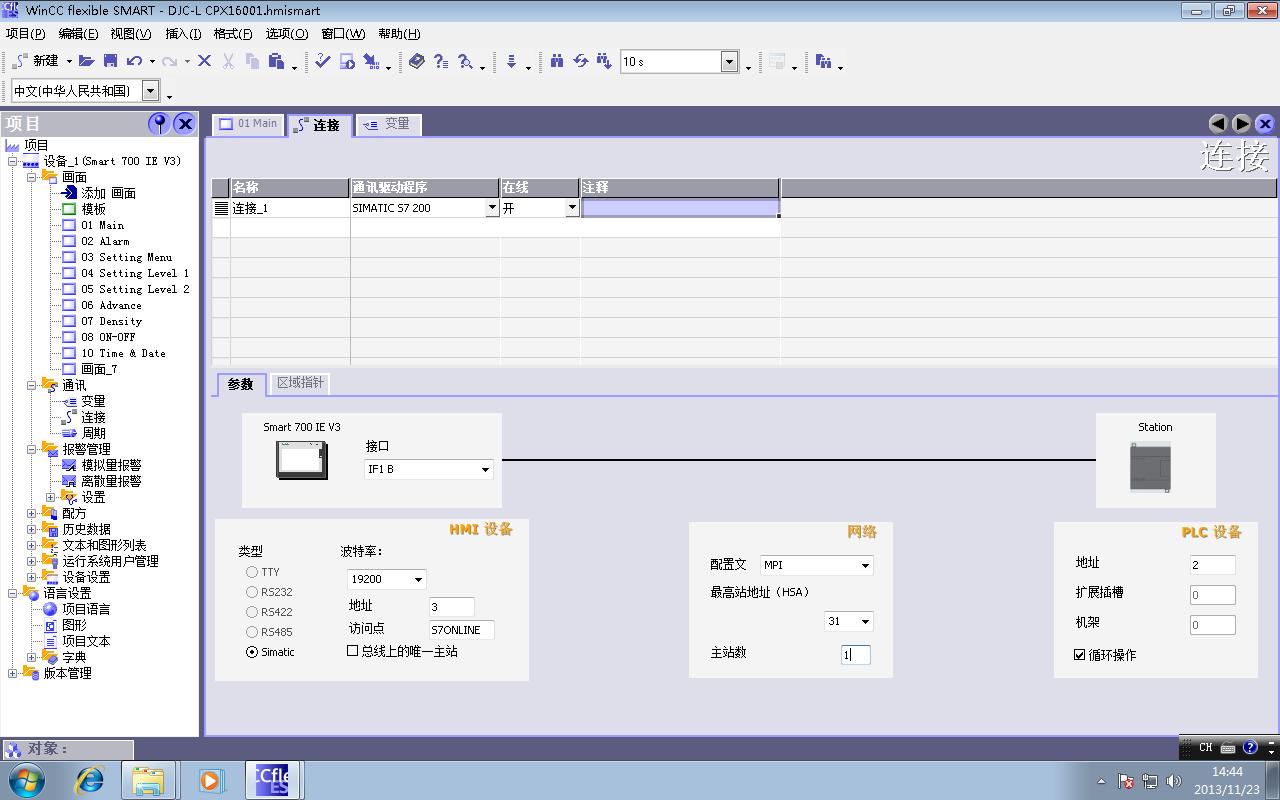
Task: Open the media player taskbar icon
Action: (x=211, y=780)
